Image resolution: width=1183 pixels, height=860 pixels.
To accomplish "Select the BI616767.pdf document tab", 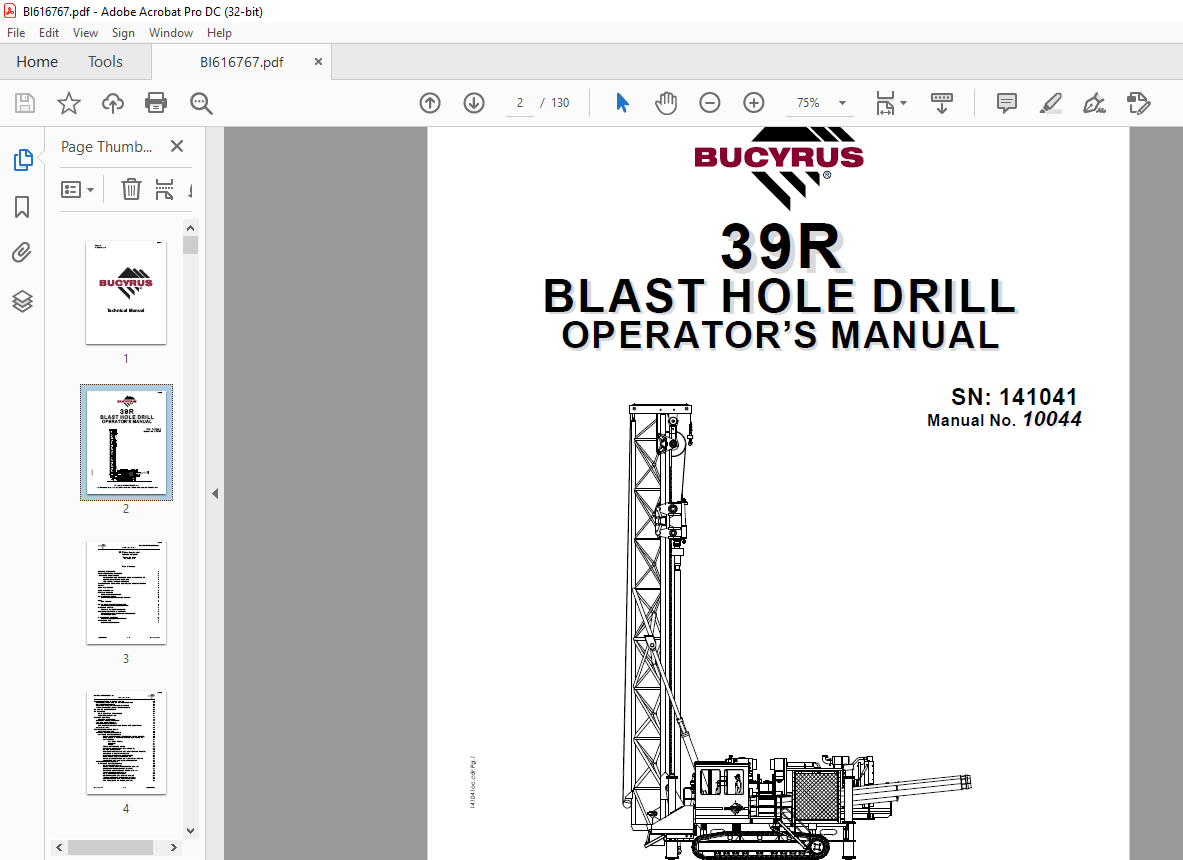I will click(241, 62).
